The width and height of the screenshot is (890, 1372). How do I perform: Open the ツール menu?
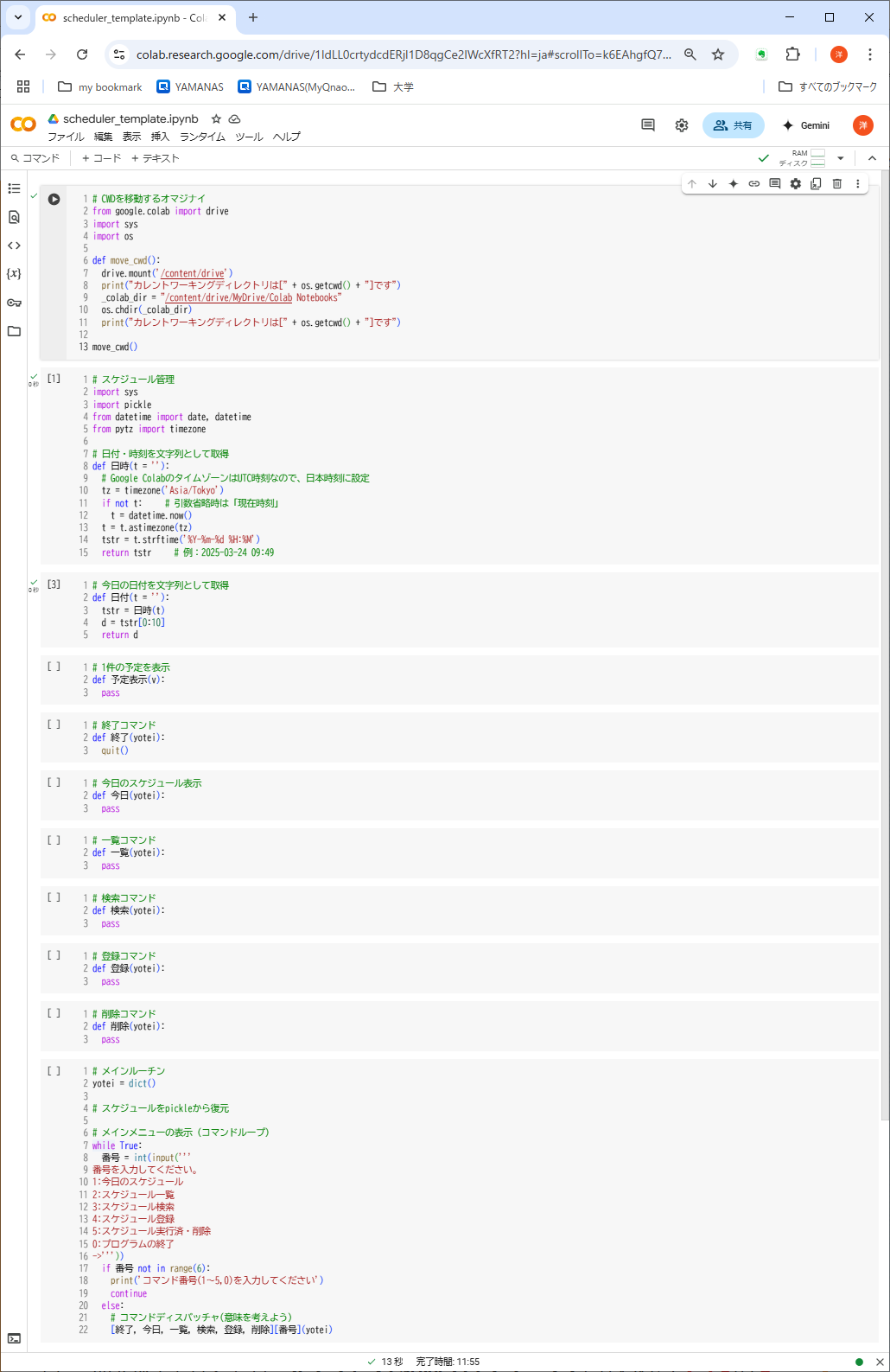point(249,137)
